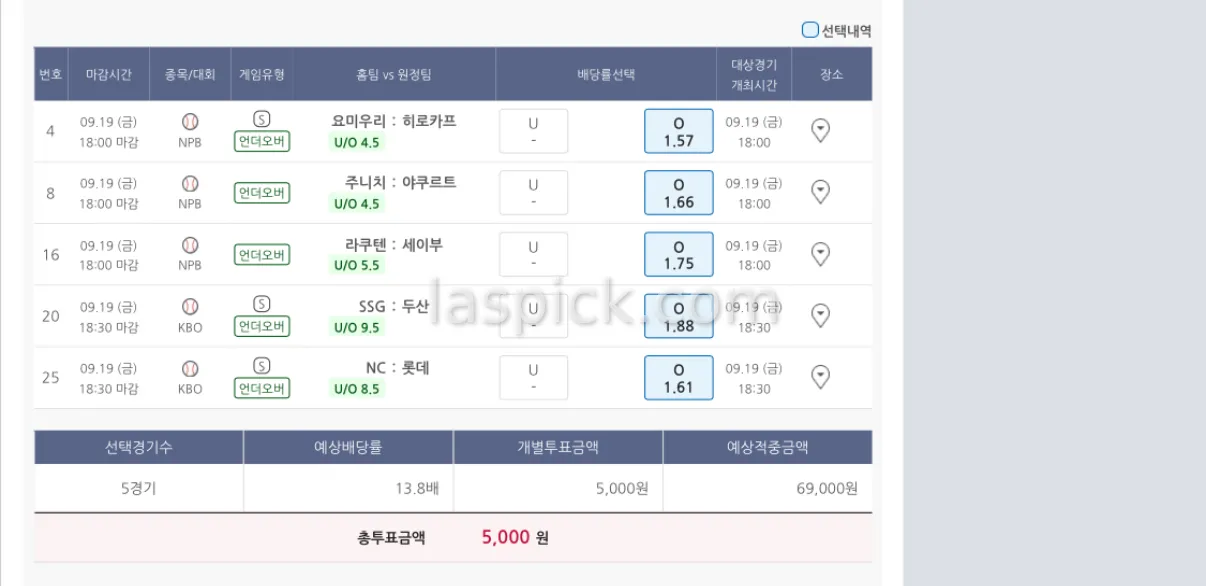Click S badge icon for NC vs 롯데
Image resolution: width=1206 pixels, height=586 pixels.
click(x=261, y=366)
